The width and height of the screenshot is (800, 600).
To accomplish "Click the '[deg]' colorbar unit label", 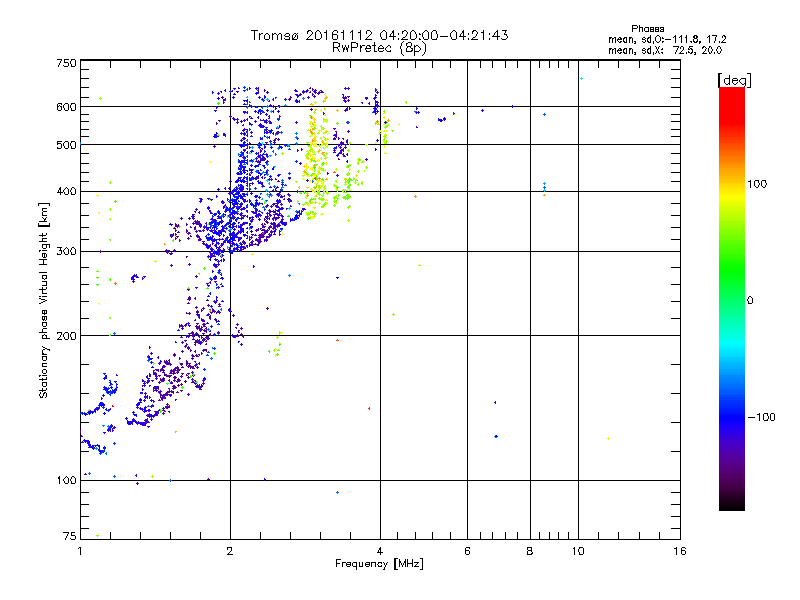I will [x=734, y=80].
